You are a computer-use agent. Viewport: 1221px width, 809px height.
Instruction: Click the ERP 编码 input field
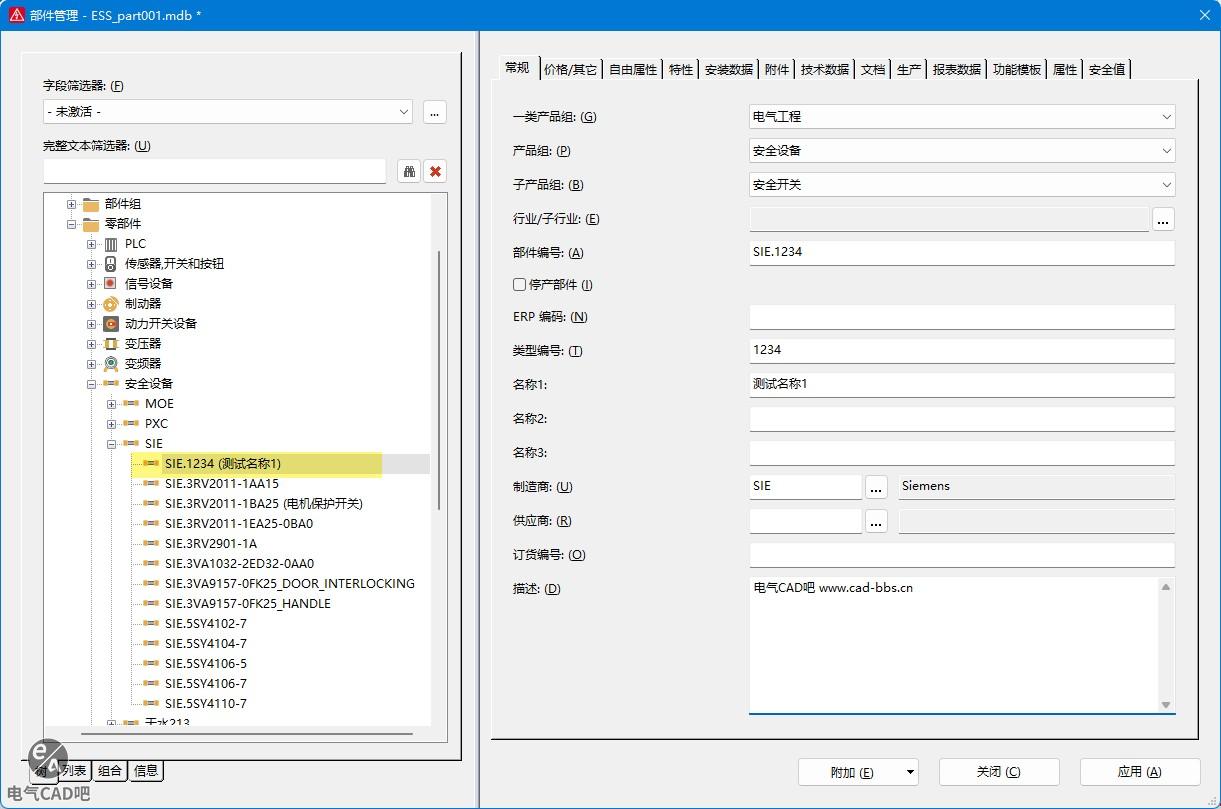pyautogui.click(x=961, y=317)
